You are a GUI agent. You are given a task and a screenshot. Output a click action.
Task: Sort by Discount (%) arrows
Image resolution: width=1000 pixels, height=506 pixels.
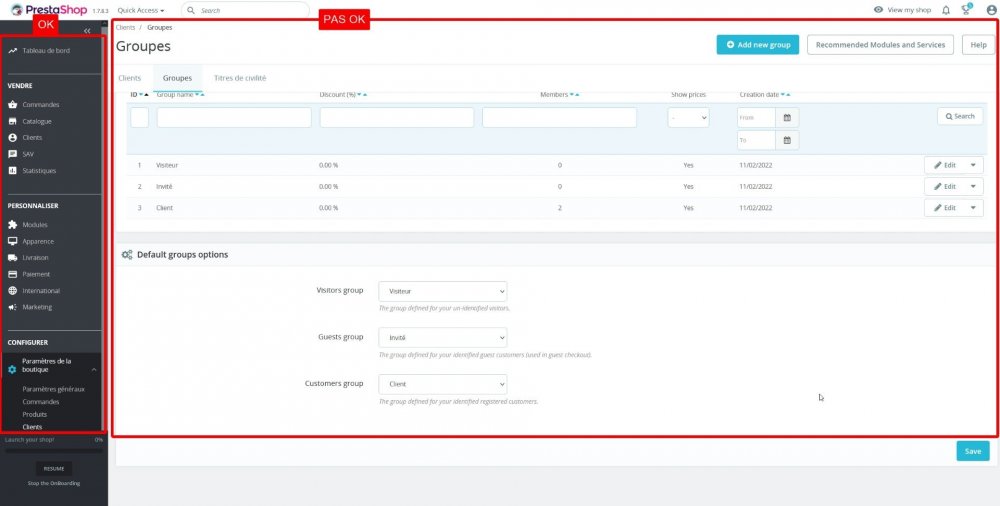click(x=362, y=94)
